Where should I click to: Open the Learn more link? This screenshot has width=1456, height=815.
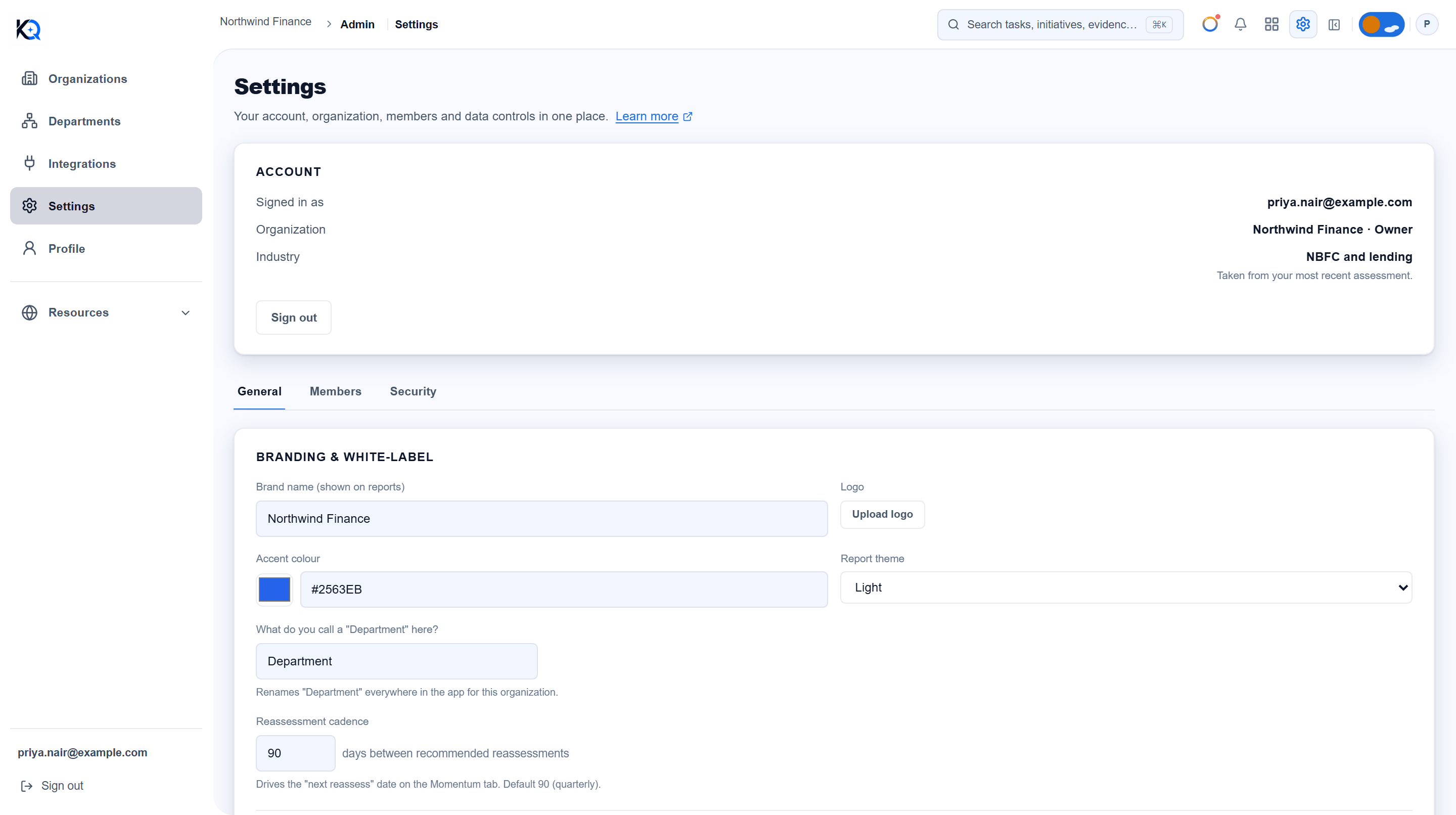point(647,116)
